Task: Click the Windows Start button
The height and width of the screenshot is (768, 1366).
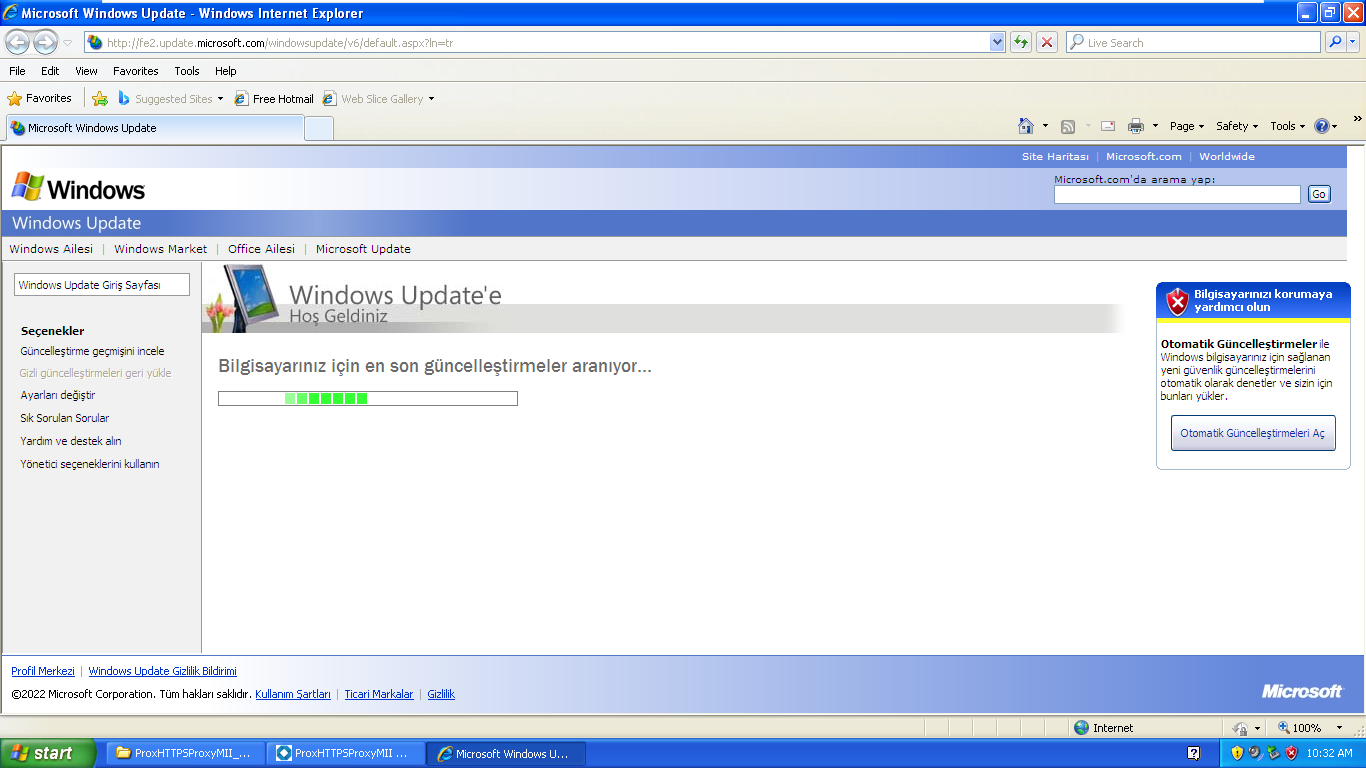Action: tap(47, 753)
